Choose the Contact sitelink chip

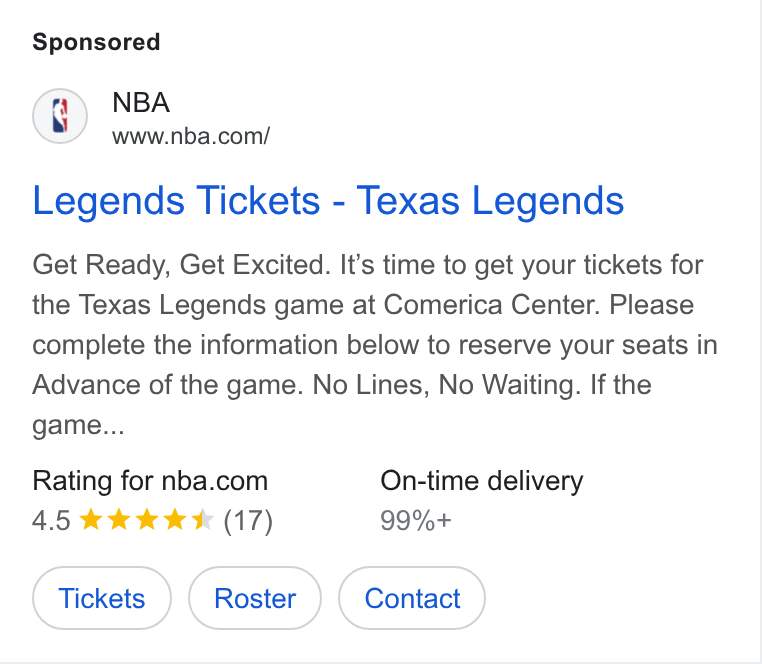coord(412,598)
